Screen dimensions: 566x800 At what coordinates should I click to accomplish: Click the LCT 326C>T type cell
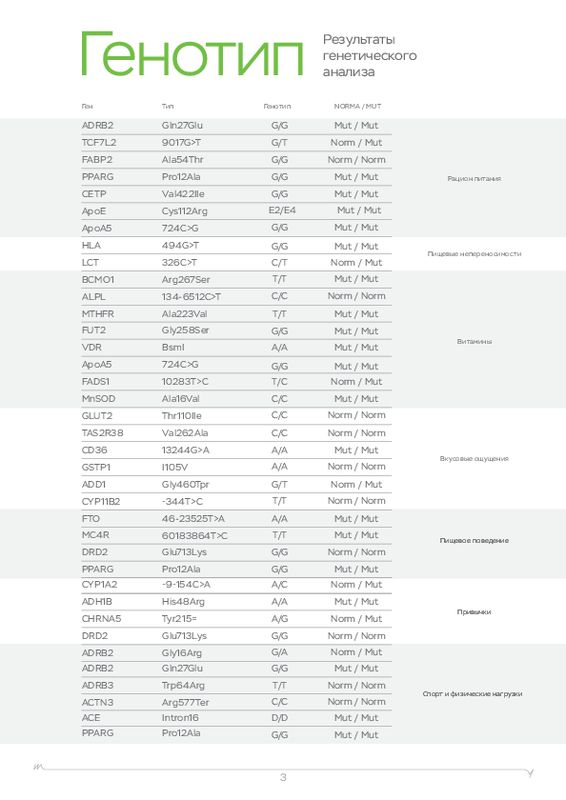point(180,263)
